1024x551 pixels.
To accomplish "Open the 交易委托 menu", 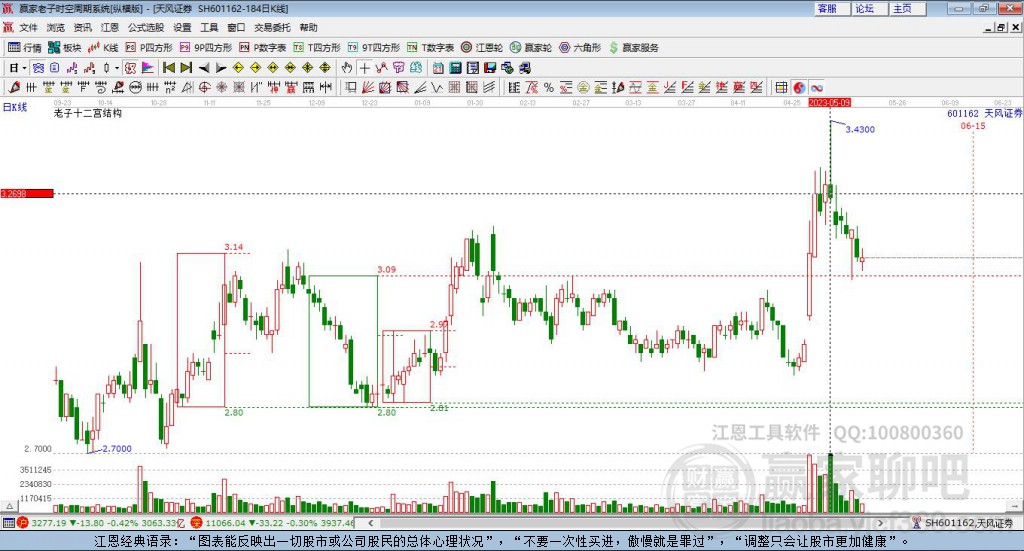I will [272, 27].
